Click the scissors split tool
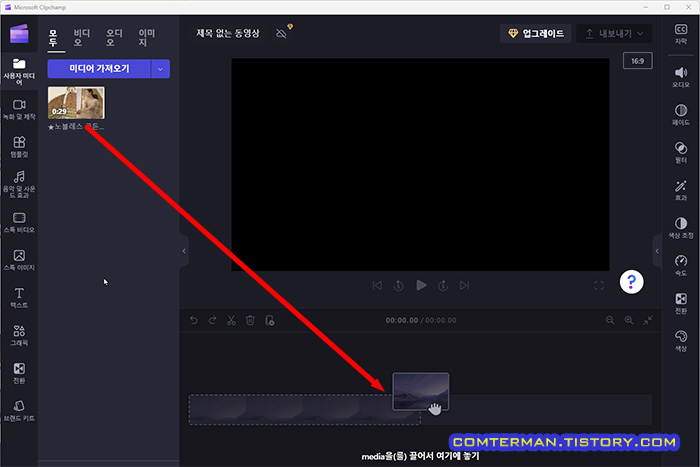Viewport: 700px width, 467px height. (x=231, y=320)
